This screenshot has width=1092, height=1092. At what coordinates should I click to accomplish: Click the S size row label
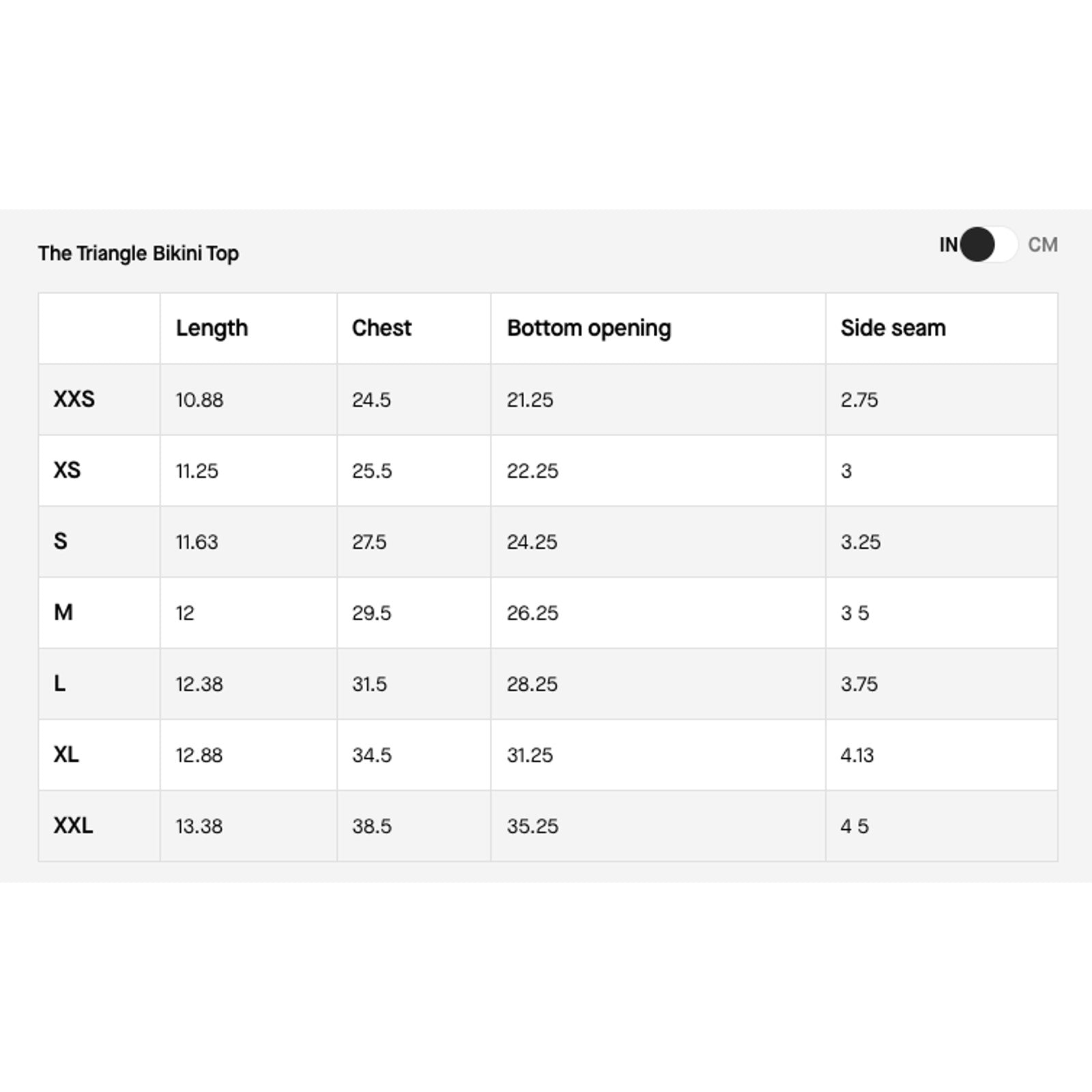(x=61, y=541)
